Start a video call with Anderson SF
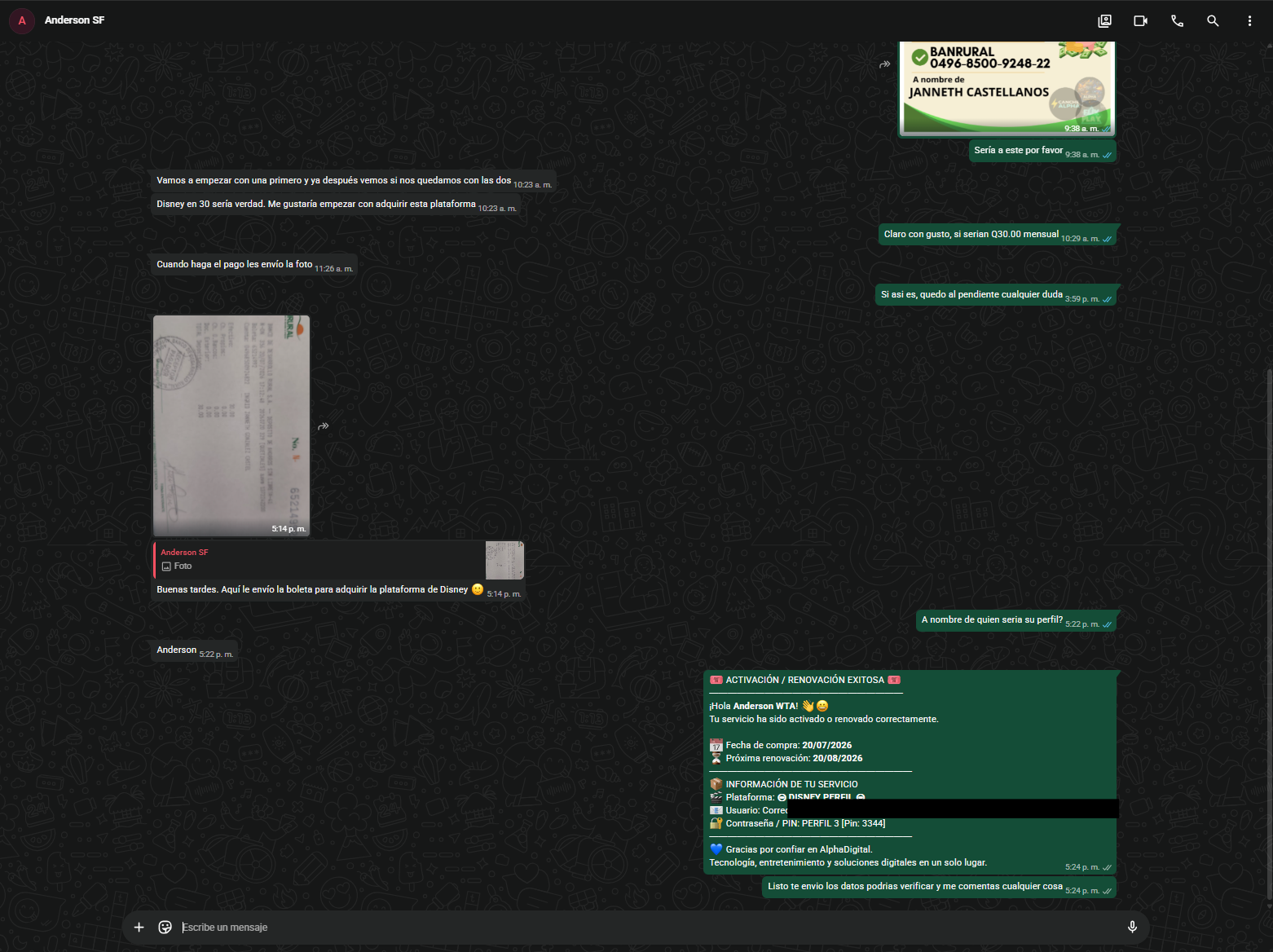Viewport: 1273px width, 952px height. (1140, 21)
